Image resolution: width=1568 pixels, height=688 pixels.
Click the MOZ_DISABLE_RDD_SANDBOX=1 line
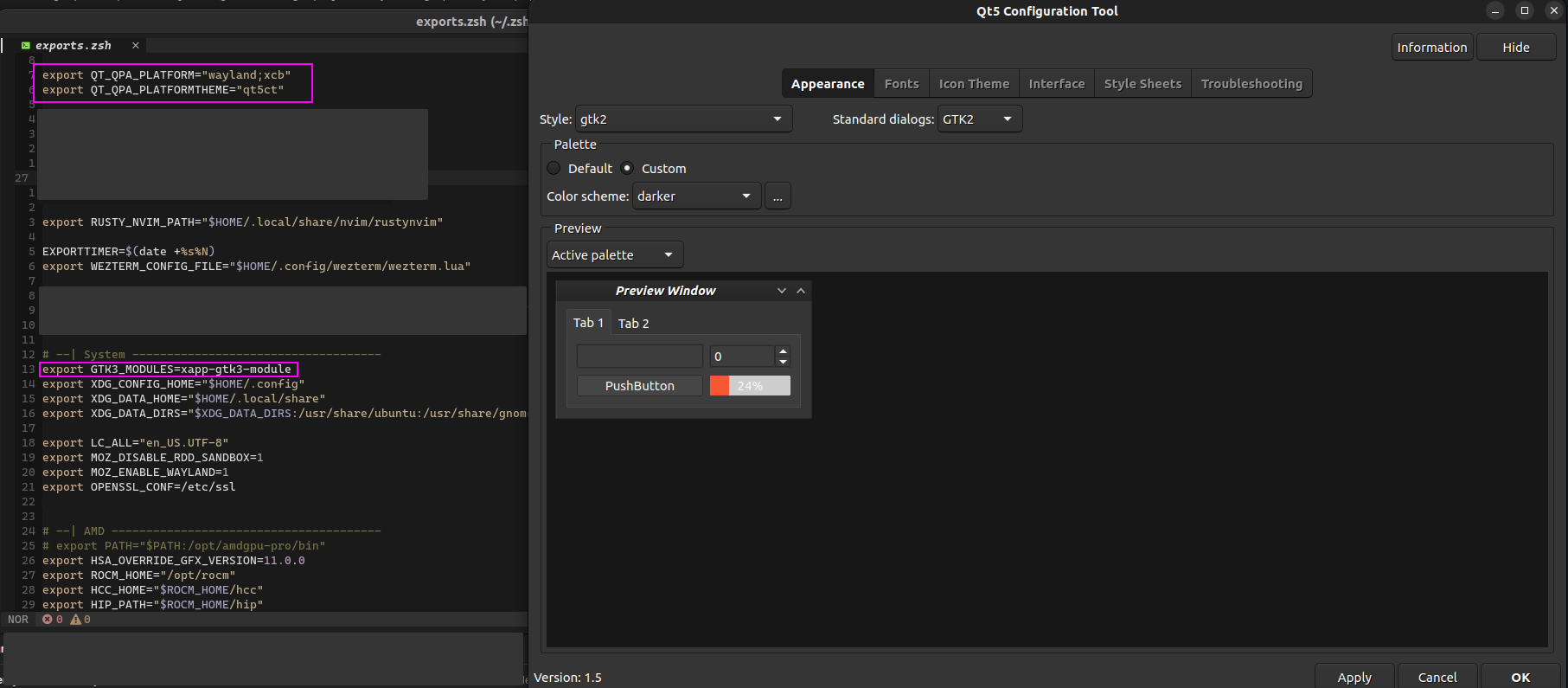point(153,458)
